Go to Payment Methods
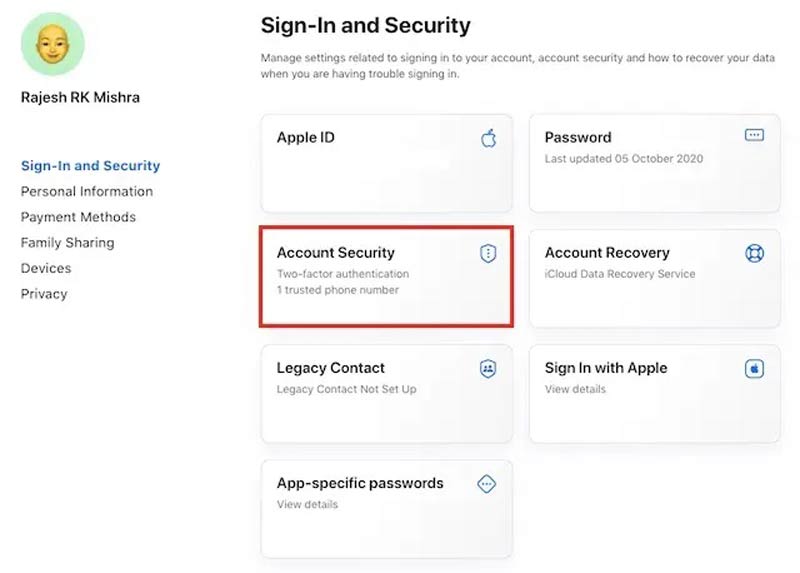This screenshot has height=573, width=800. tap(78, 217)
